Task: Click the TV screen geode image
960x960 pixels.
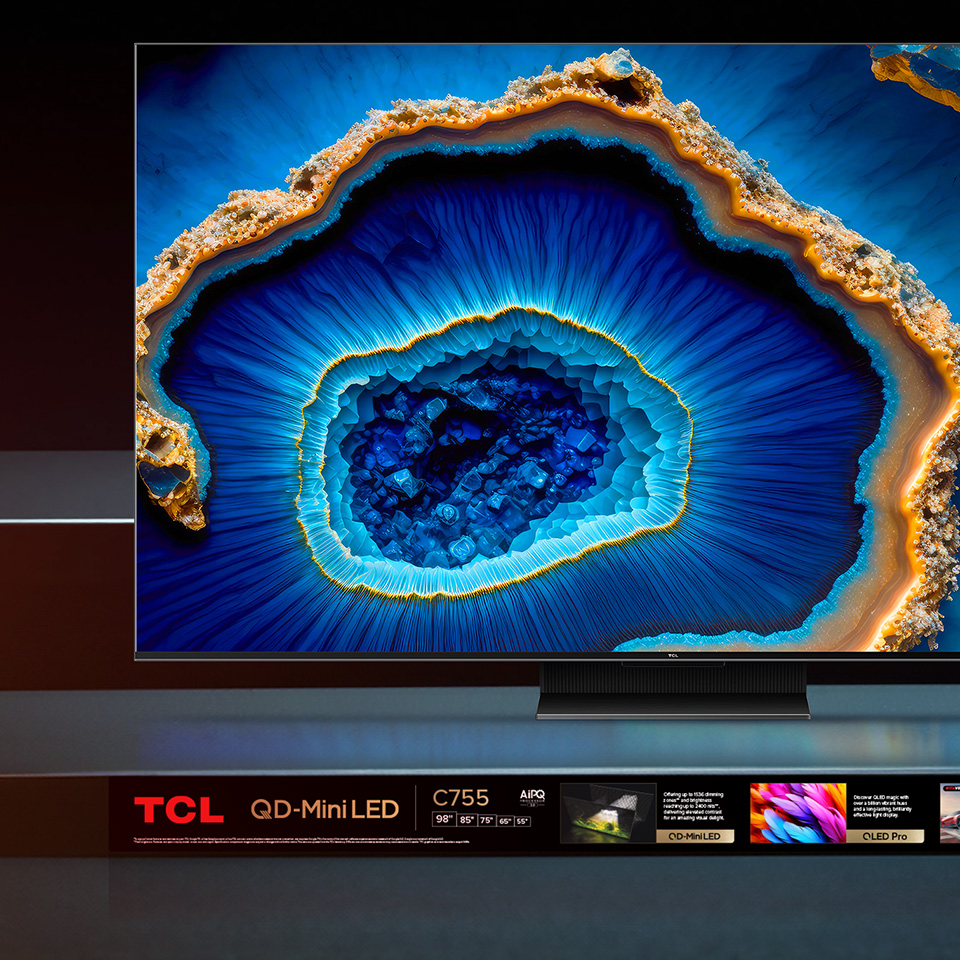Action: [548, 347]
